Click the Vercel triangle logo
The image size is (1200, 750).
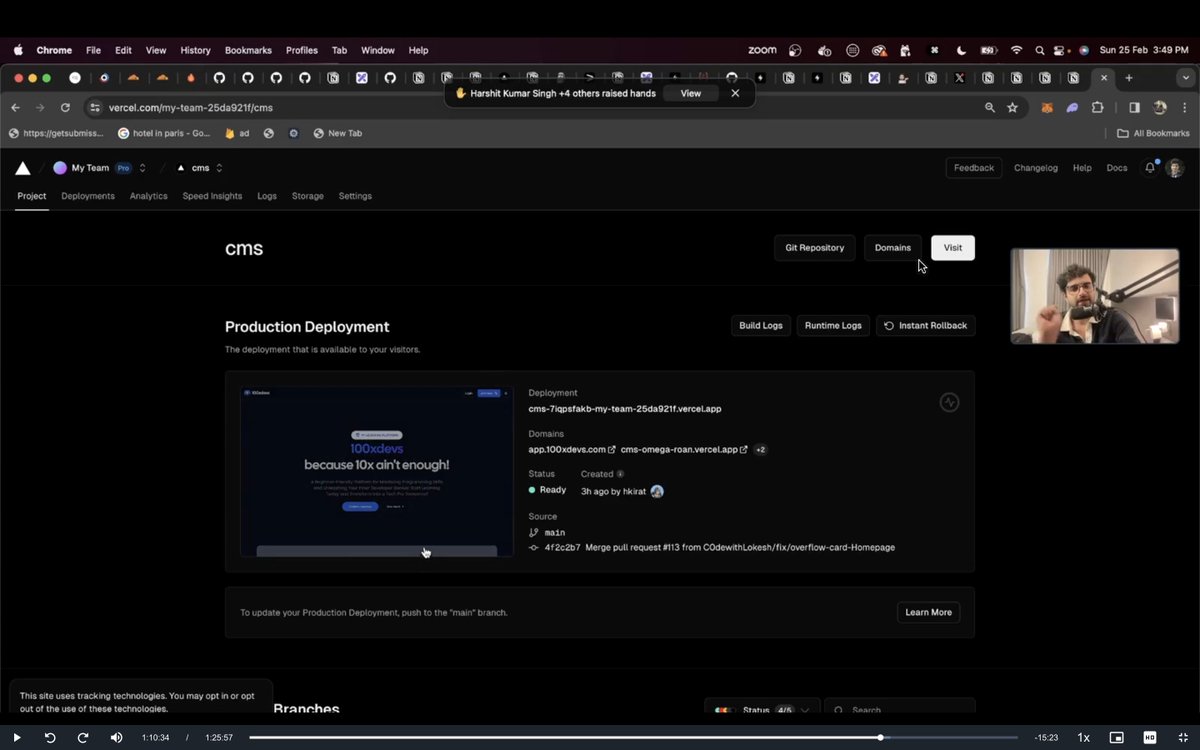22,168
